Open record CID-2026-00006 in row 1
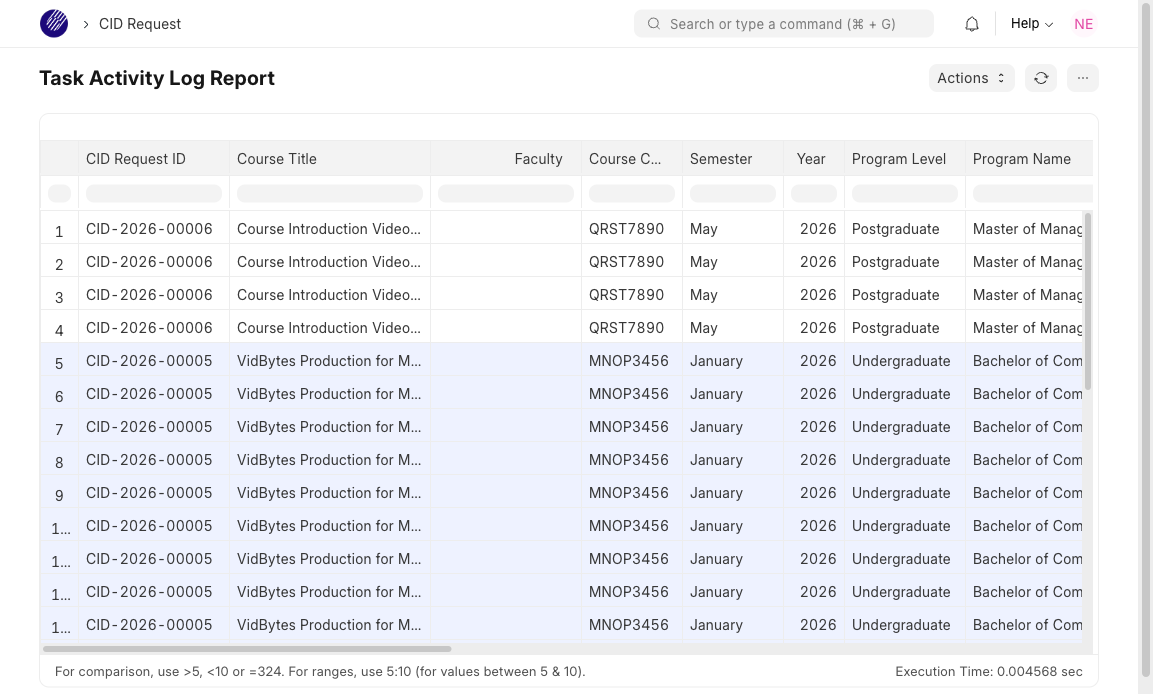 pos(148,228)
